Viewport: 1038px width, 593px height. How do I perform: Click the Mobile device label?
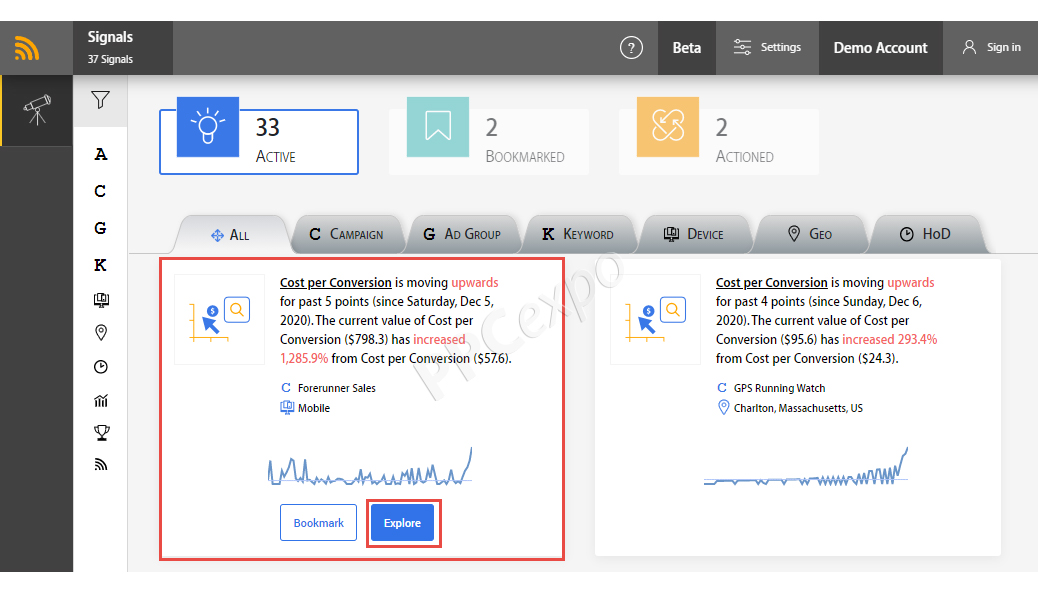click(314, 408)
